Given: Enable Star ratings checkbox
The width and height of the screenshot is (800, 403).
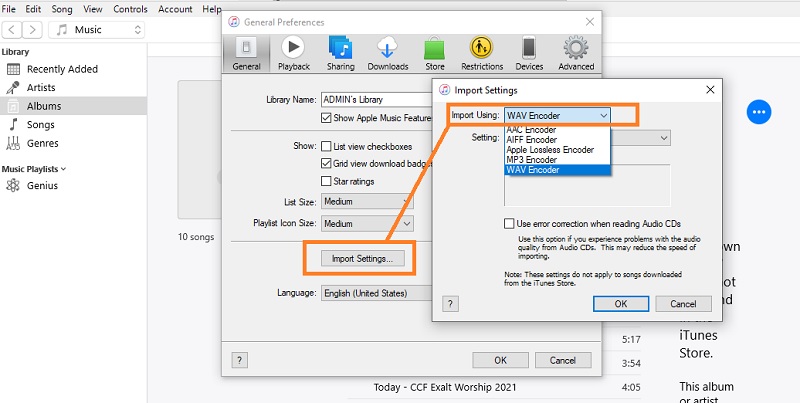Looking at the screenshot, I should click(326, 181).
